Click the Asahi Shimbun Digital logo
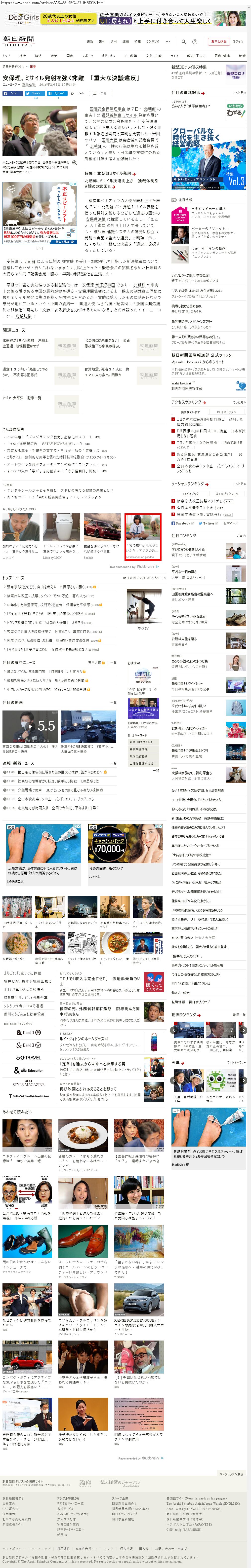 [18, 41]
